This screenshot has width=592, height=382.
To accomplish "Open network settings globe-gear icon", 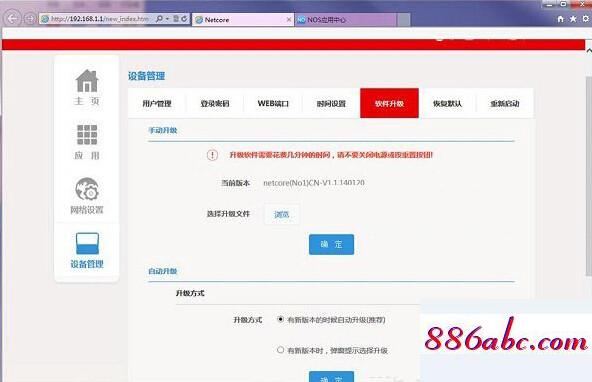I will pyautogui.click(x=87, y=189).
